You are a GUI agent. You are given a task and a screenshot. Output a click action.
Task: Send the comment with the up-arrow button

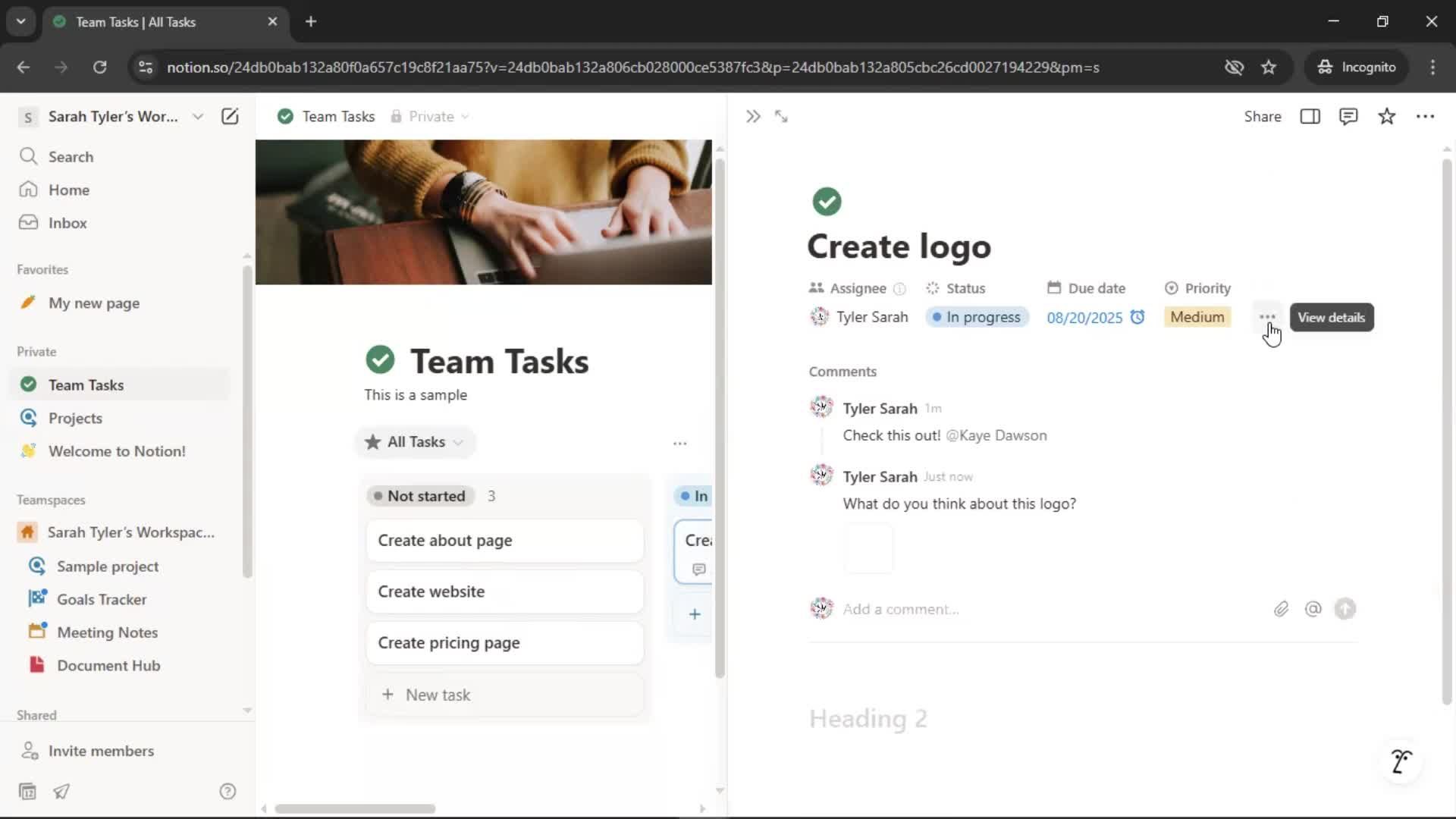(x=1345, y=609)
